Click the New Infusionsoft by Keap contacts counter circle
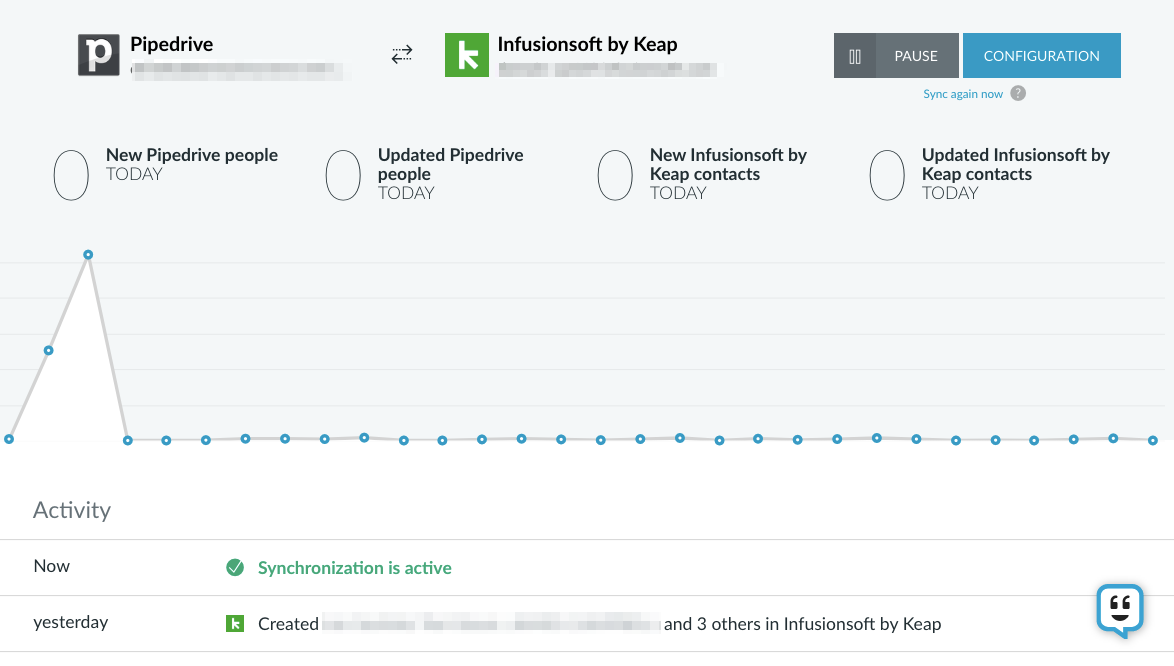The height and width of the screenshot is (666, 1174). tap(615, 175)
